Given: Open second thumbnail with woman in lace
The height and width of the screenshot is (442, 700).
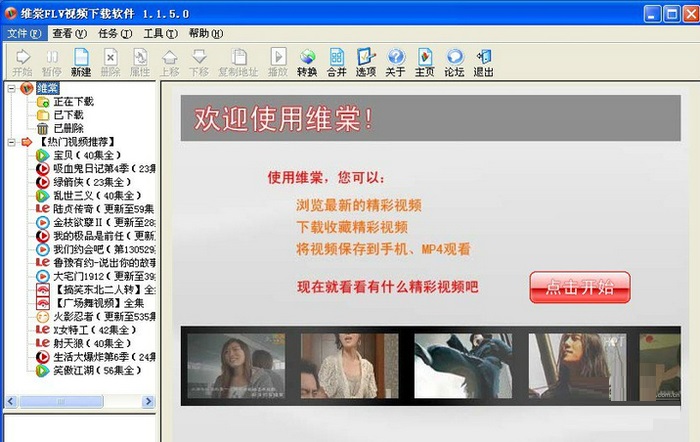Looking at the screenshot, I should point(350,366).
